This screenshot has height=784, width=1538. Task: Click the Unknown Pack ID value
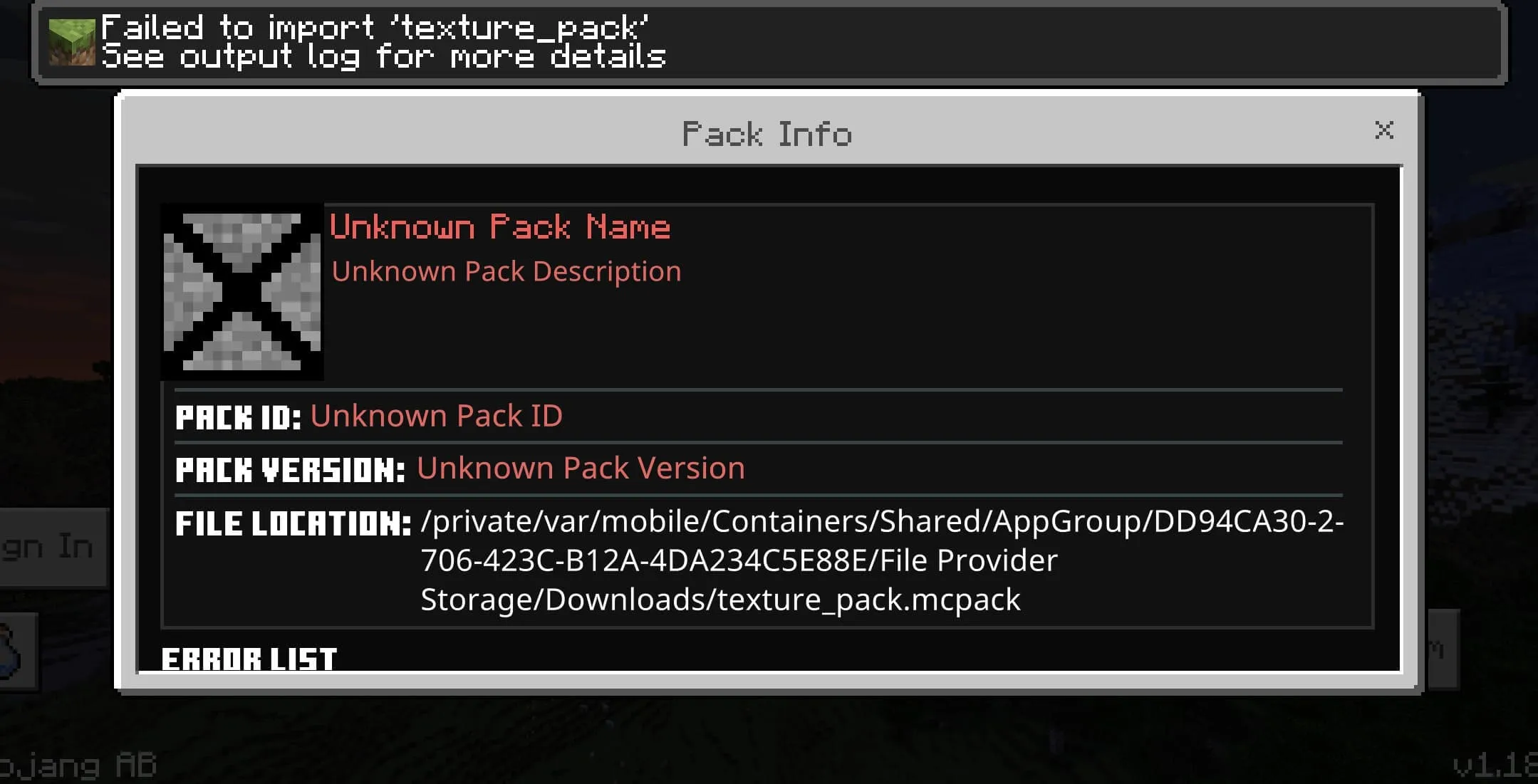click(436, 416)
